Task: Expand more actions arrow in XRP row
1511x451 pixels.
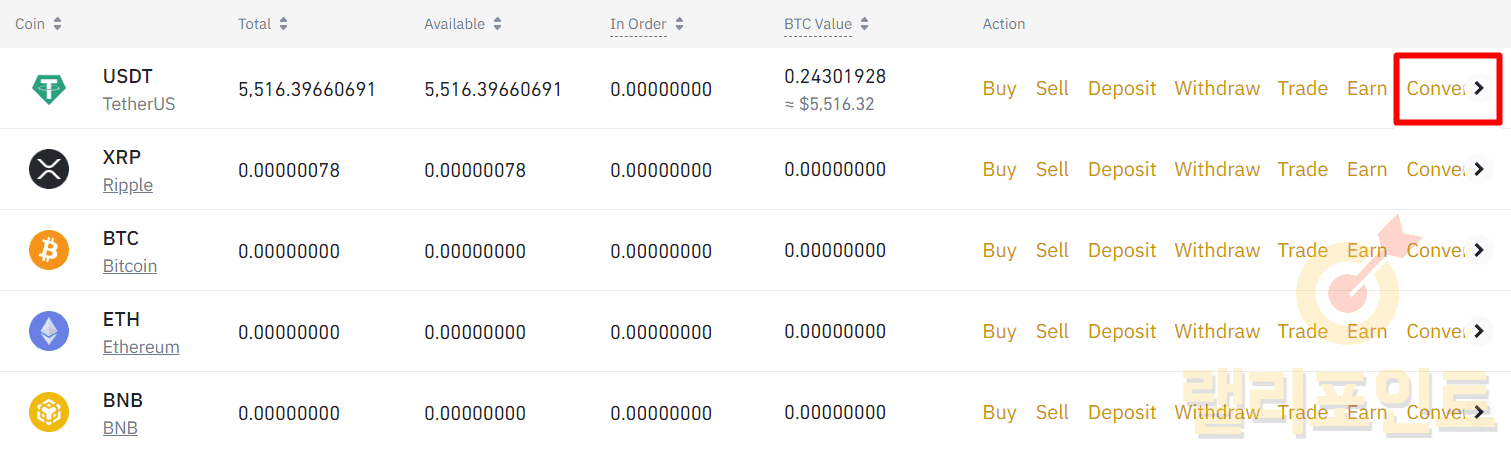Action: (x=1479, y=169)
